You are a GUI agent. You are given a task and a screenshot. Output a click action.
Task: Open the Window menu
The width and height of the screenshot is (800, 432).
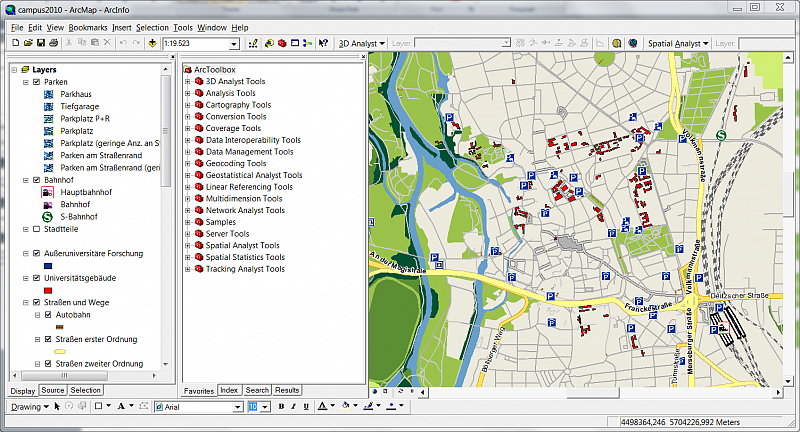(212, 28)
